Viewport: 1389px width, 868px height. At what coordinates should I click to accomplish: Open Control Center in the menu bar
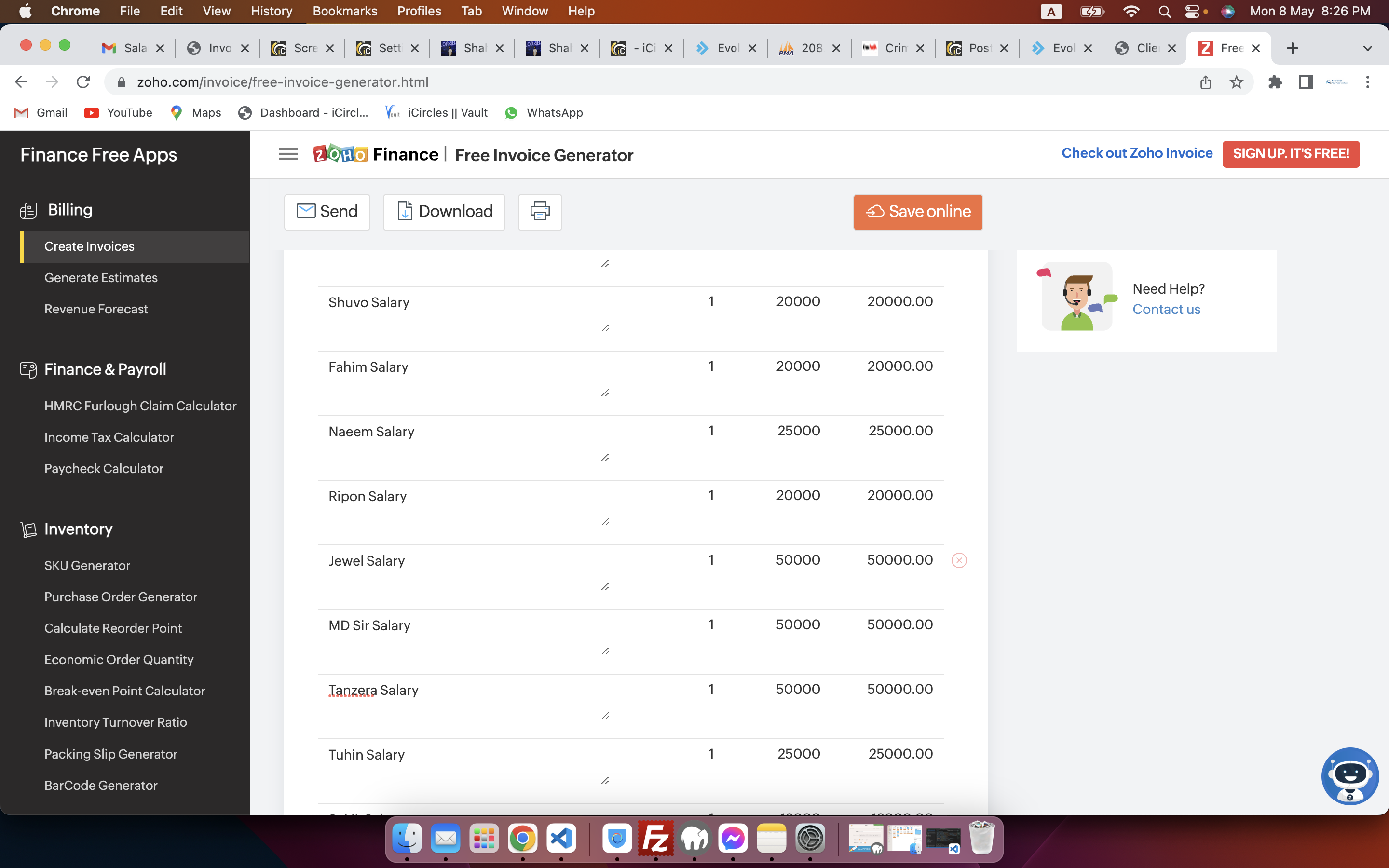1193,12
